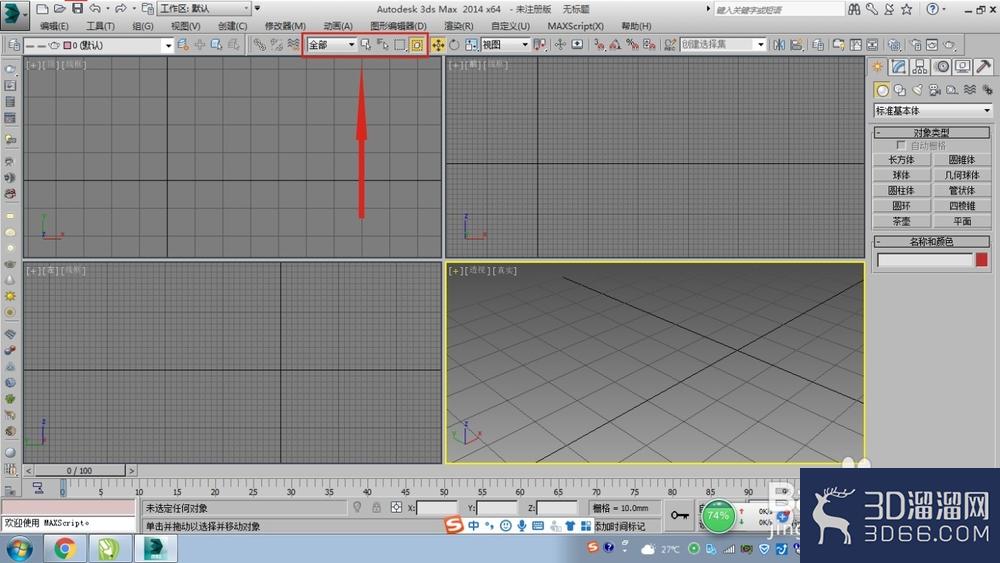1000x563 pixels.
Task: Click the Mirror tool icon
Action: pos(779,45)
